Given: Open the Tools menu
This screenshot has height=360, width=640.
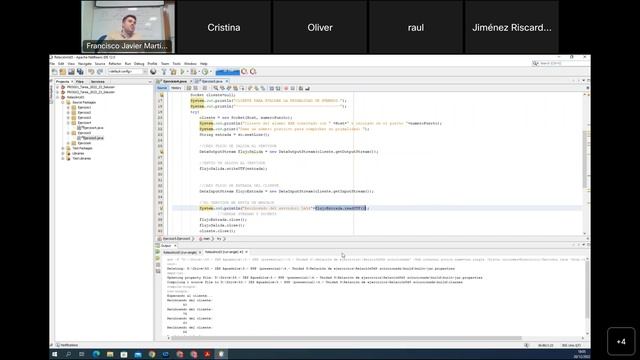Looking at the screenshot, I should (x=176, y=64).
